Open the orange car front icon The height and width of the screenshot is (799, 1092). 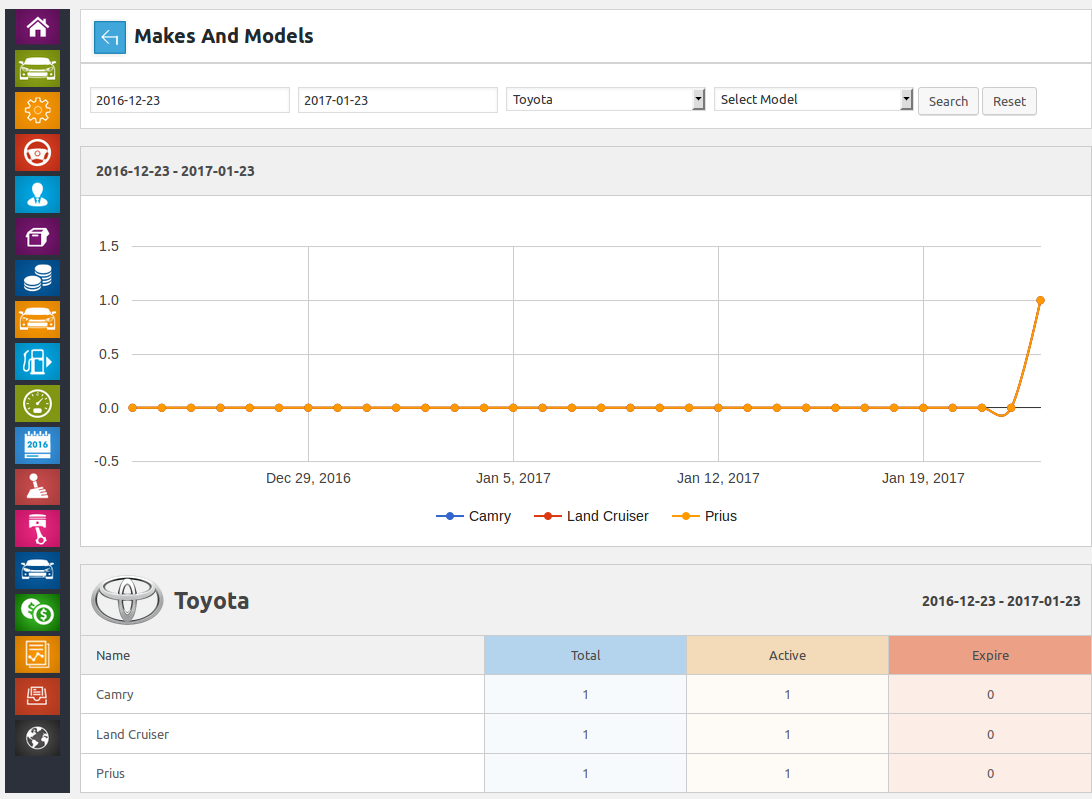38,320
